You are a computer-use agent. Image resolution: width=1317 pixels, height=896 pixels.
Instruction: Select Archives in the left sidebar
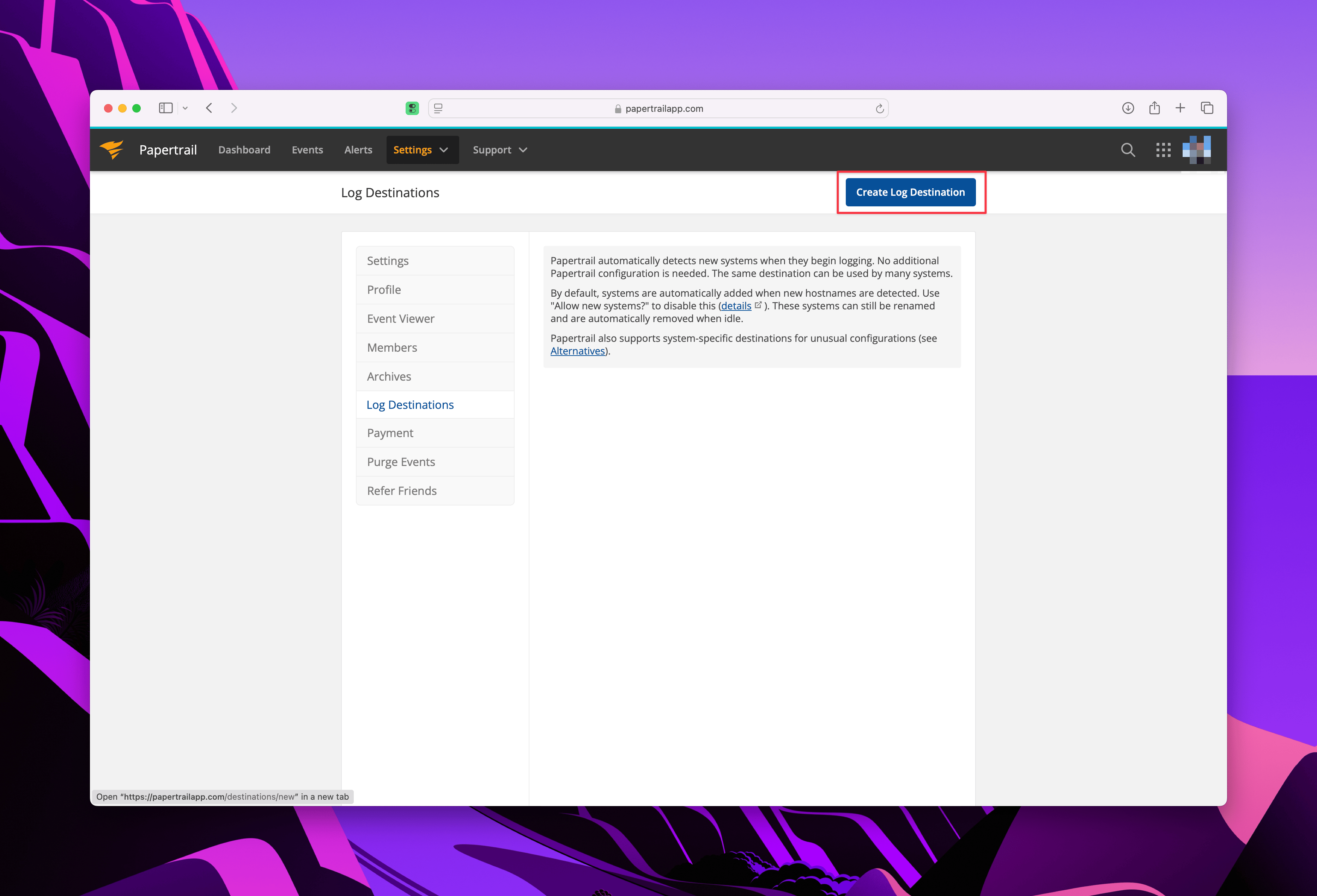click(435, 376)
